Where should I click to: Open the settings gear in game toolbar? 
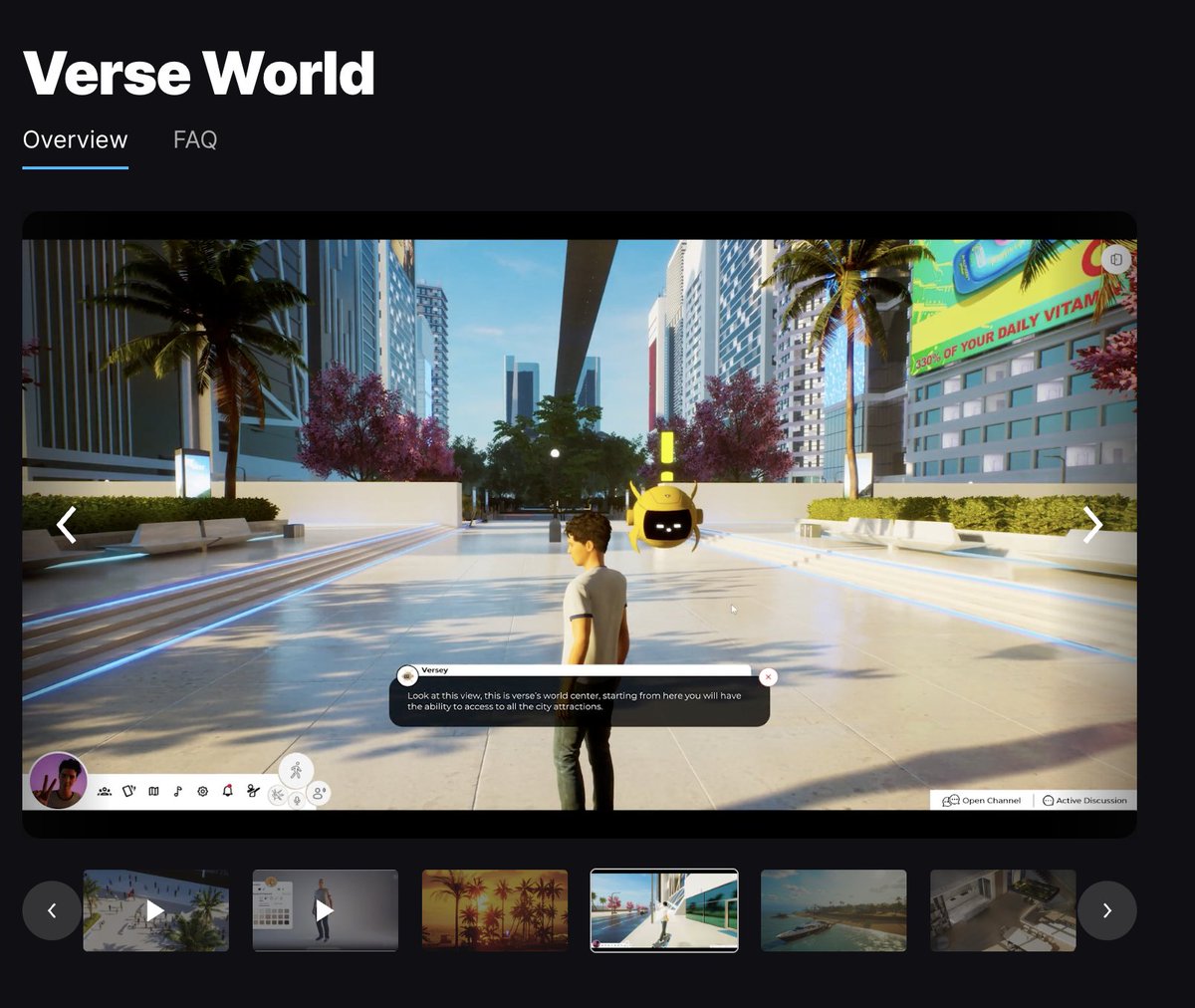coord(202,791)
